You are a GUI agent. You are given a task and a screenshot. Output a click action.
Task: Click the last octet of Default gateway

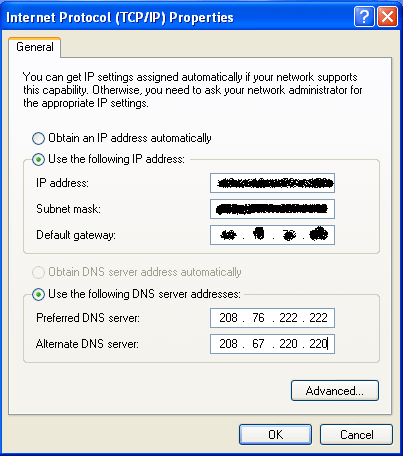318,234
